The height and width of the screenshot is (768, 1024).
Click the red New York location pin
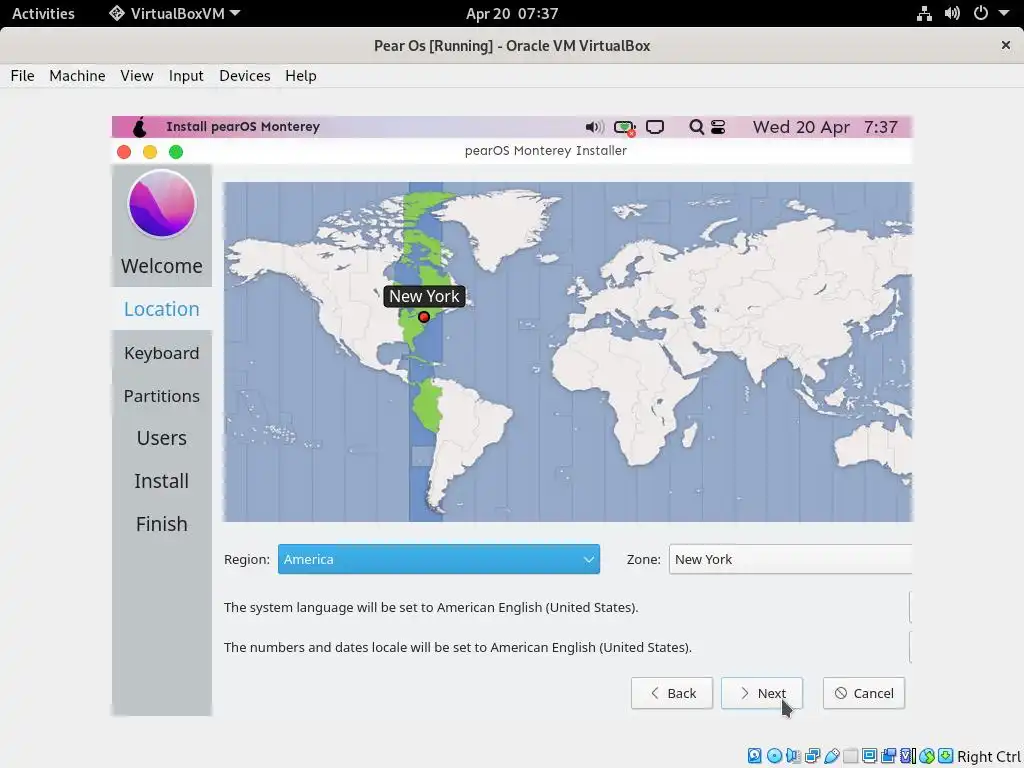[424, 317]
